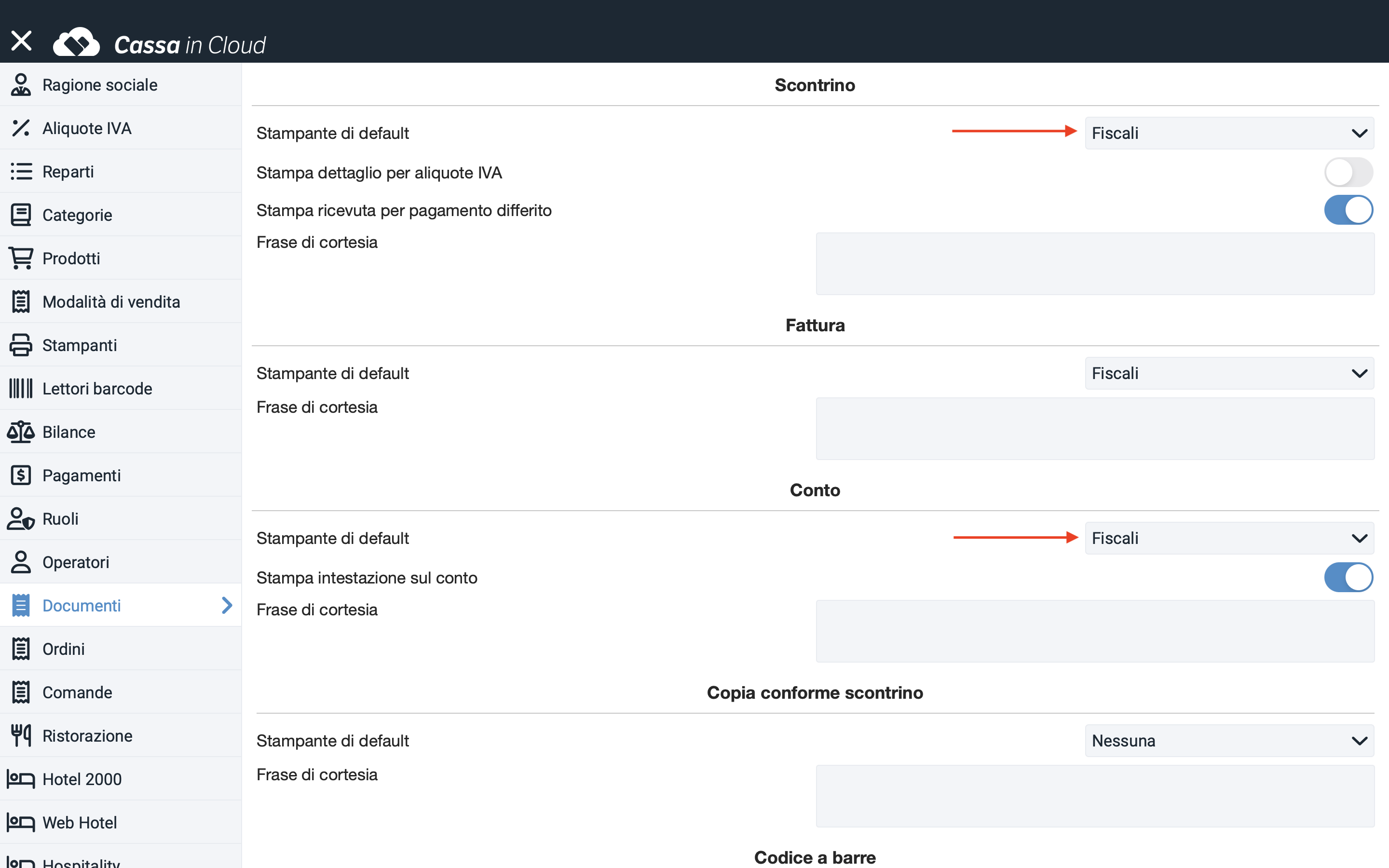Click the Stampanti printer icon

[x=21, y=345]
